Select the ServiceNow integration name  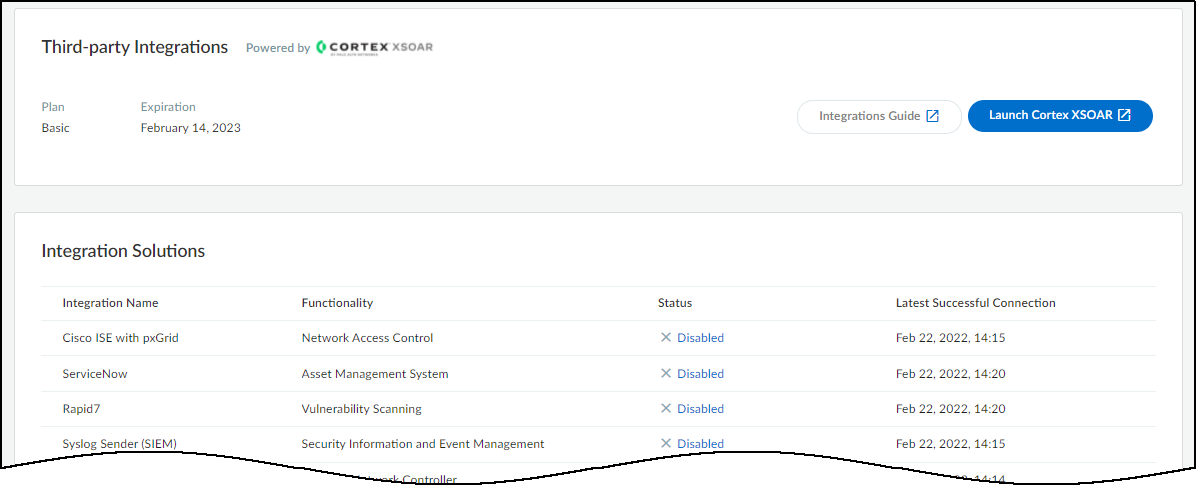click(x=95, y=374)
